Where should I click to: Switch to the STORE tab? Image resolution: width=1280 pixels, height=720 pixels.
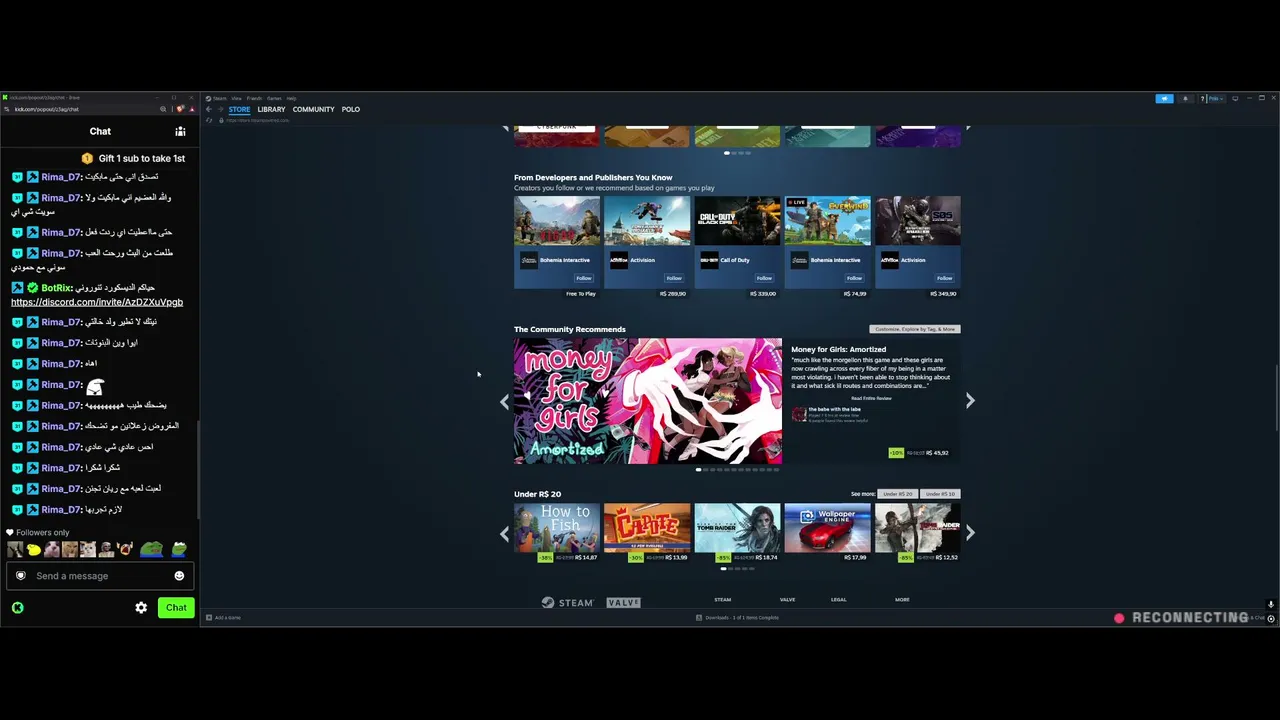(239, 110)
